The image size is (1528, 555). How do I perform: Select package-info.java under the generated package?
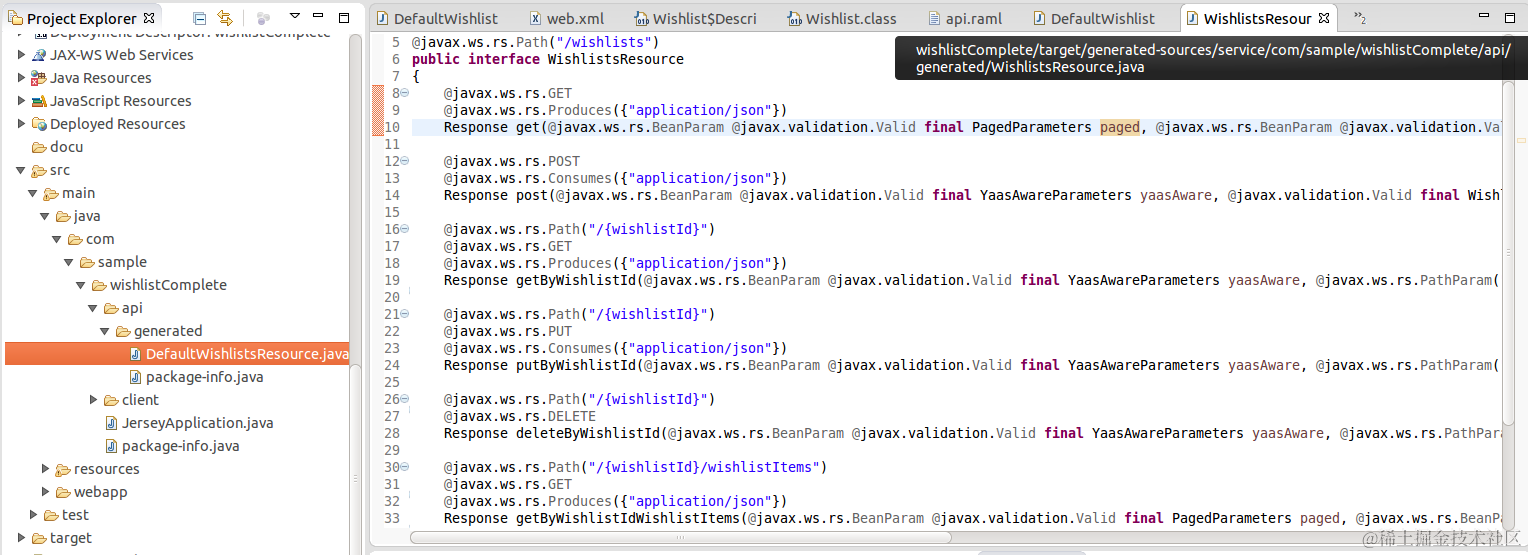[204, 377]
